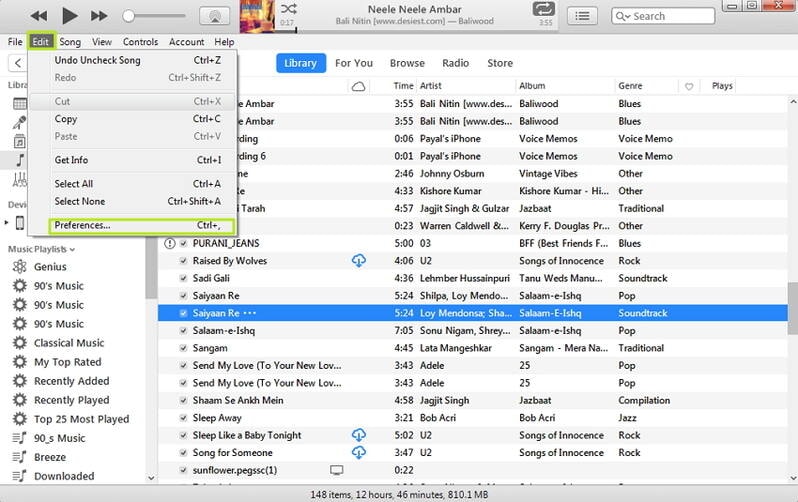
Task: Uncheck the Raised By Wolves checkbox
Action: (x=183, y=261)
